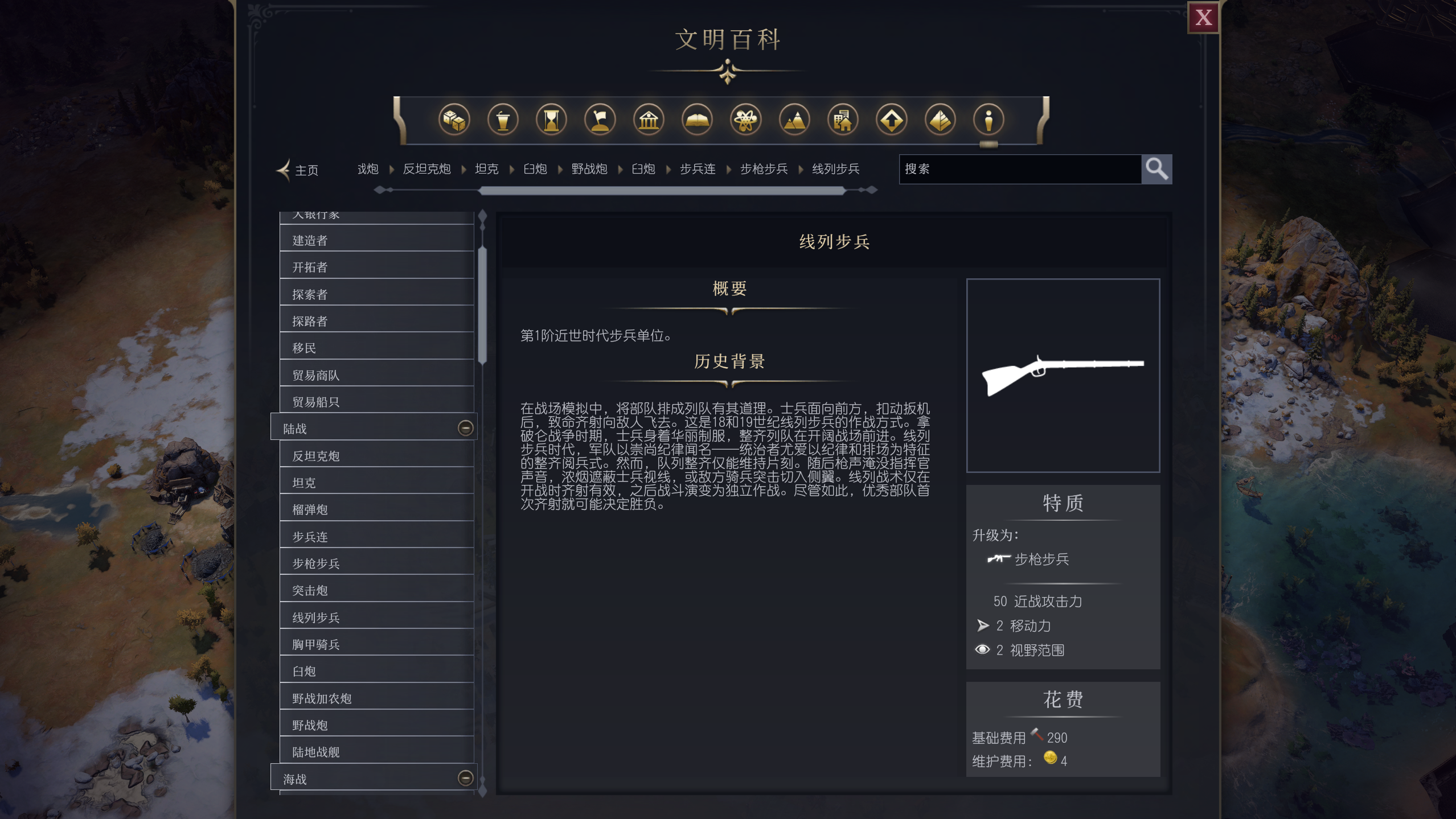The image size is (1456, 819).
Task: Open the pyramid category icon
Action: tap(940, 120)
